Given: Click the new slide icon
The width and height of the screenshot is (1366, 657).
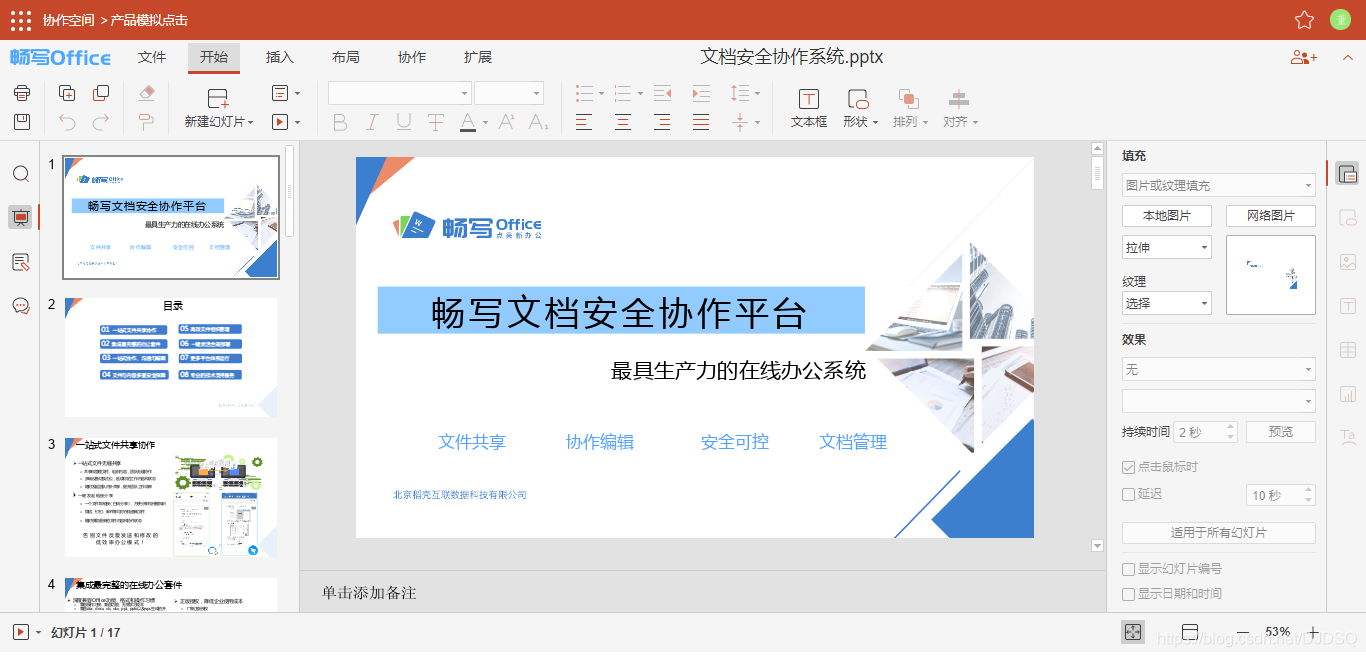Looking at the screenshot, I should (218, 98).
